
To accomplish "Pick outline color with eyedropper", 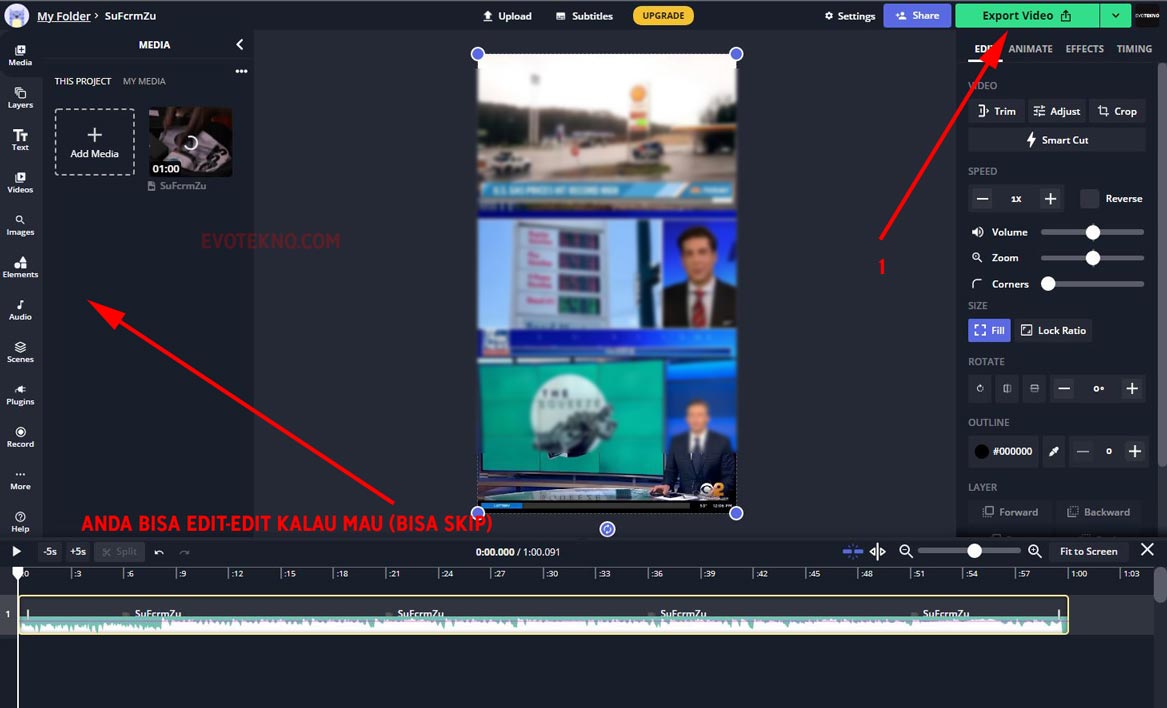I will 1053,452.
